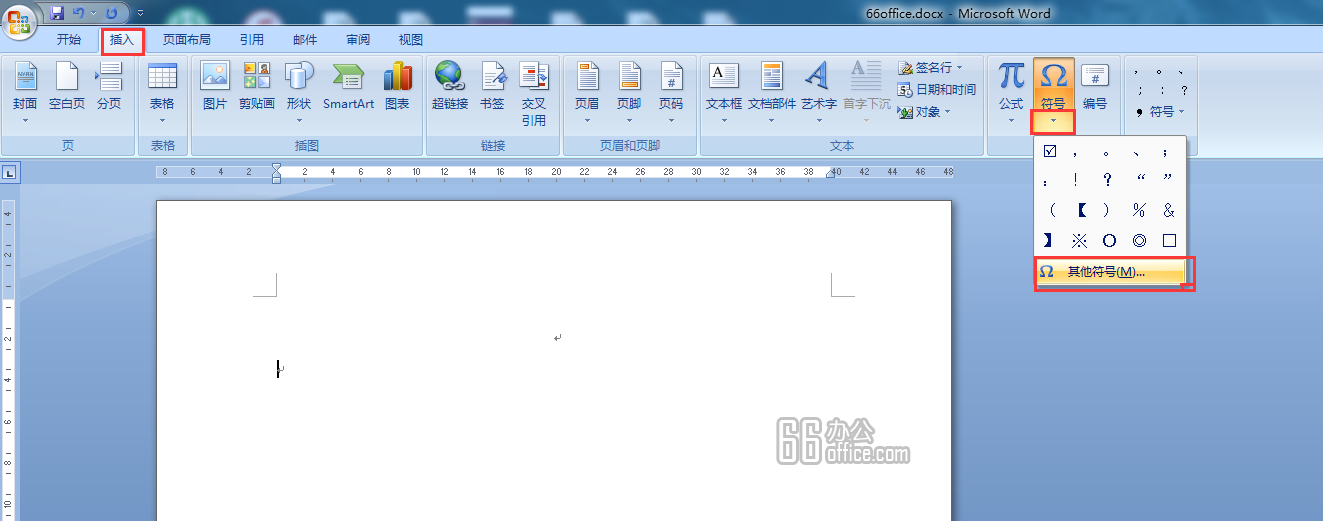
Task: Expand the 表格 table dropdown
Action: tap(162, 120)
